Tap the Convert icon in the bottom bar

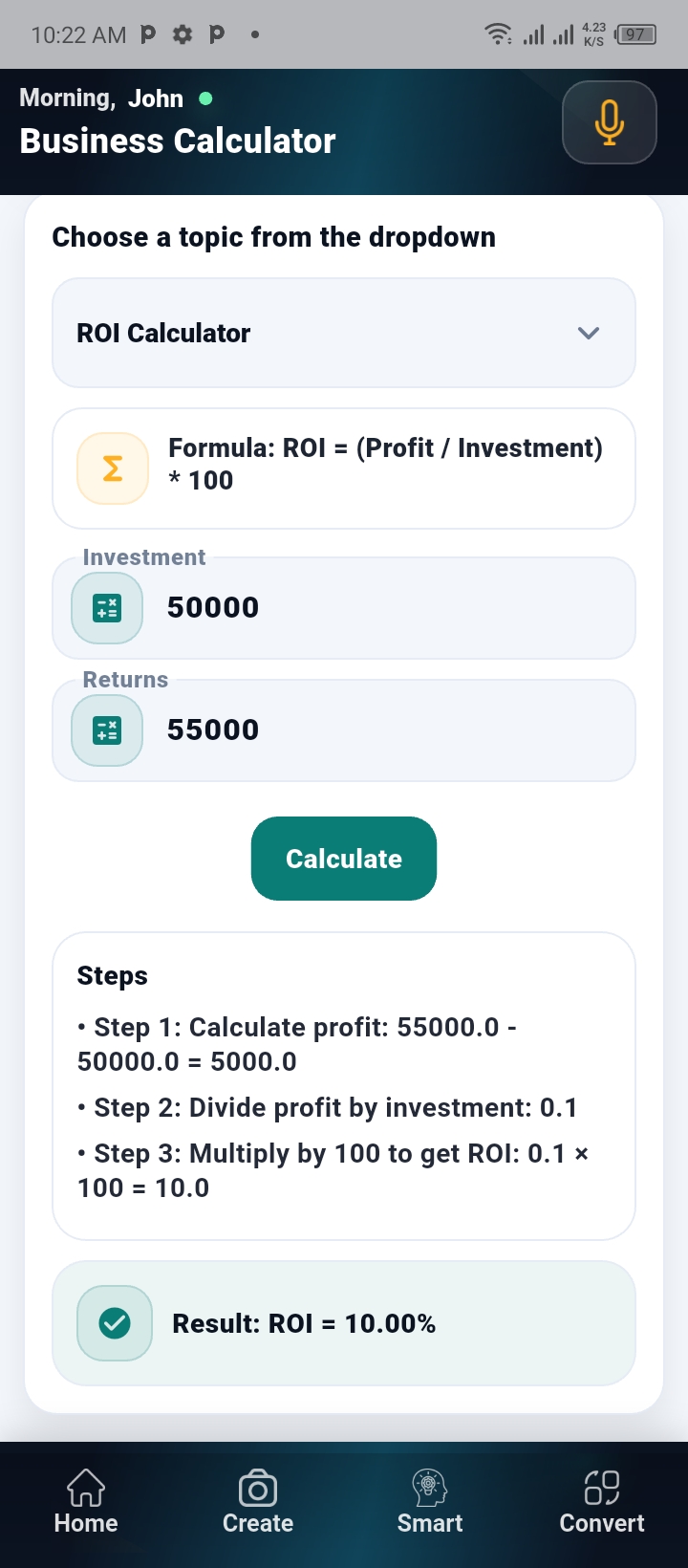coord(602,1487)
